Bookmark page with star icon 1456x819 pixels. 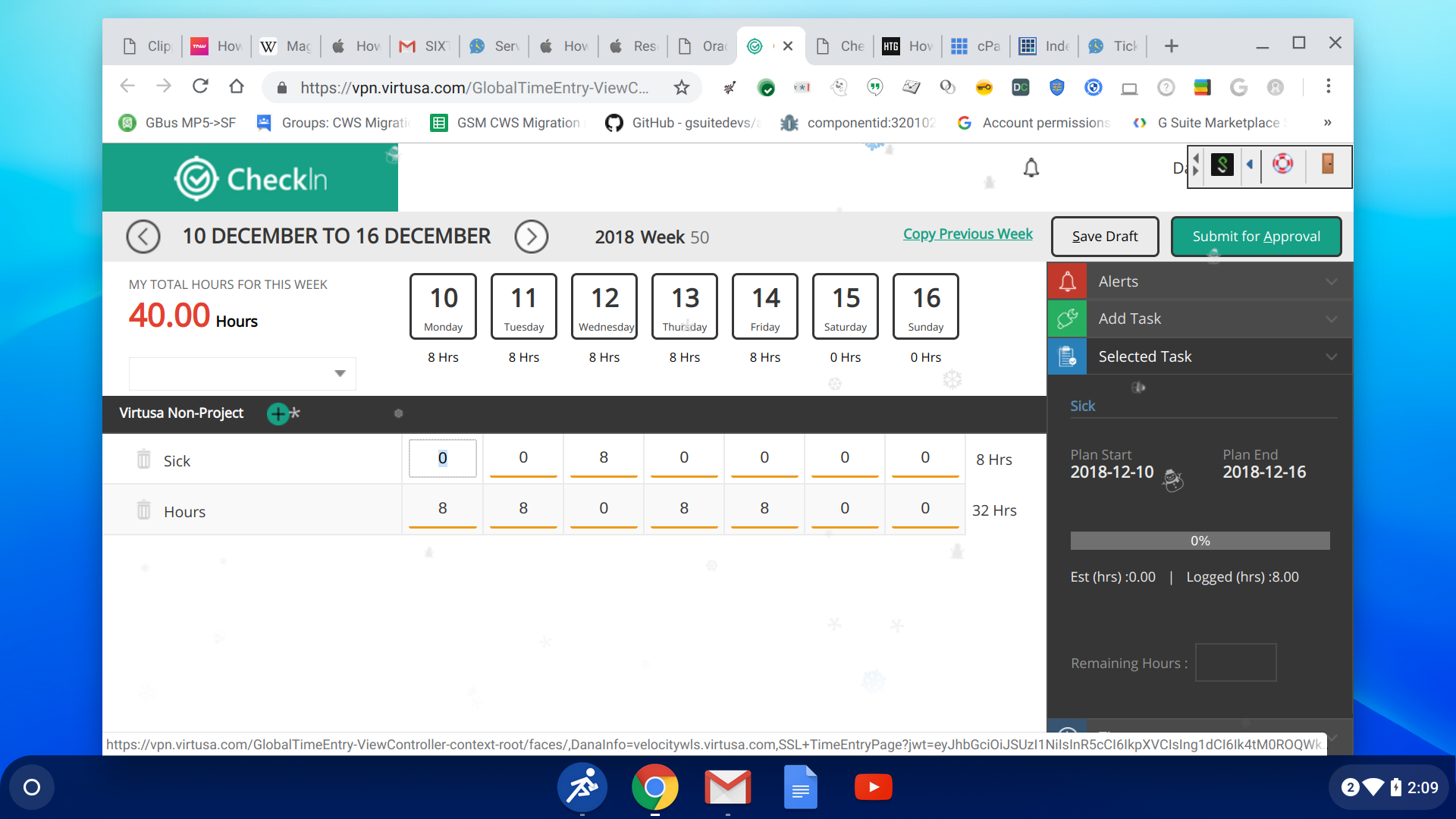[x=681, y=87]
